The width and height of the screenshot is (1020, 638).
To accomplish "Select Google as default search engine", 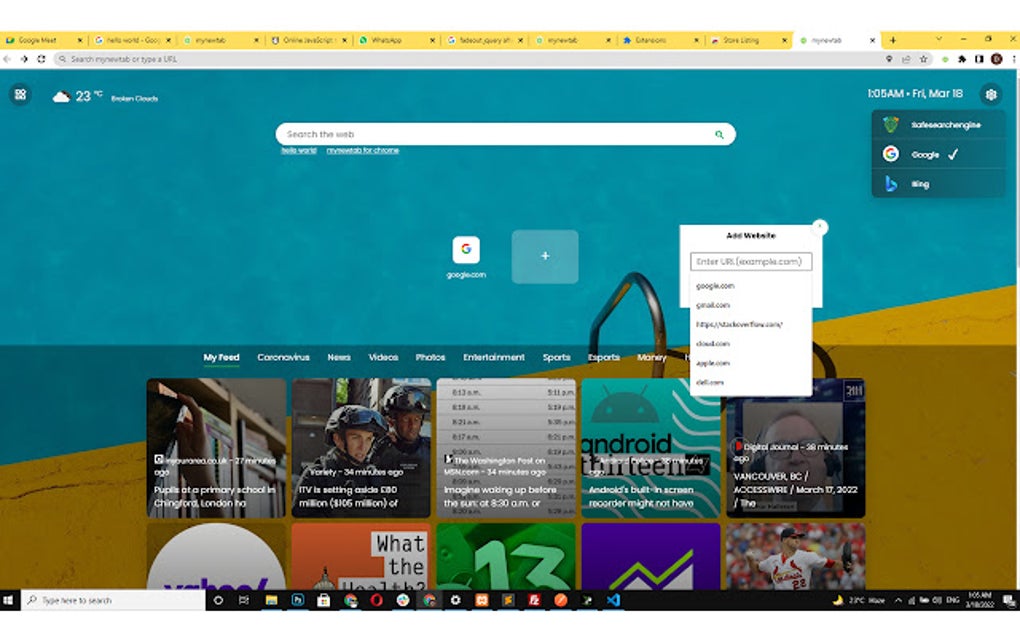I will pos(928,154).
